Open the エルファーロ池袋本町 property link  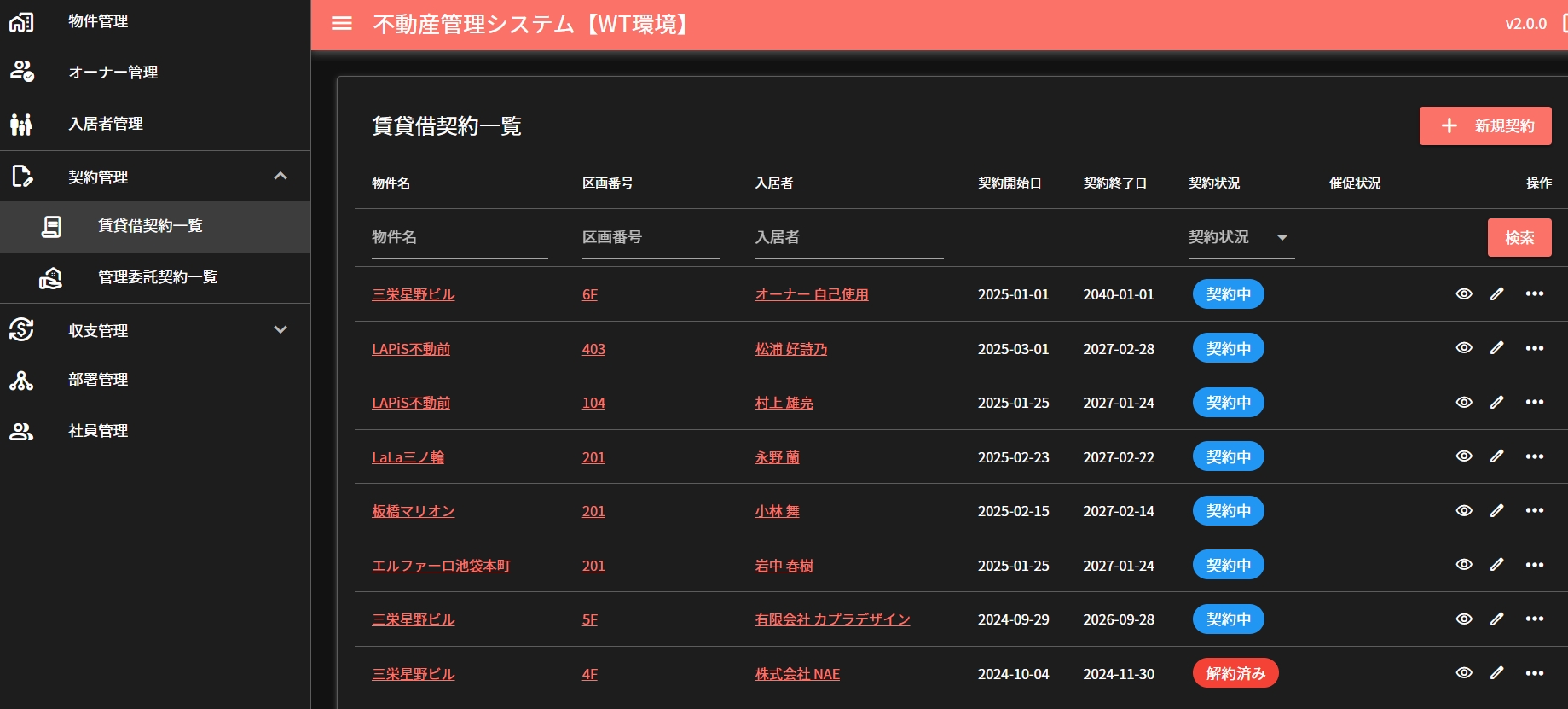click(441, 566)
